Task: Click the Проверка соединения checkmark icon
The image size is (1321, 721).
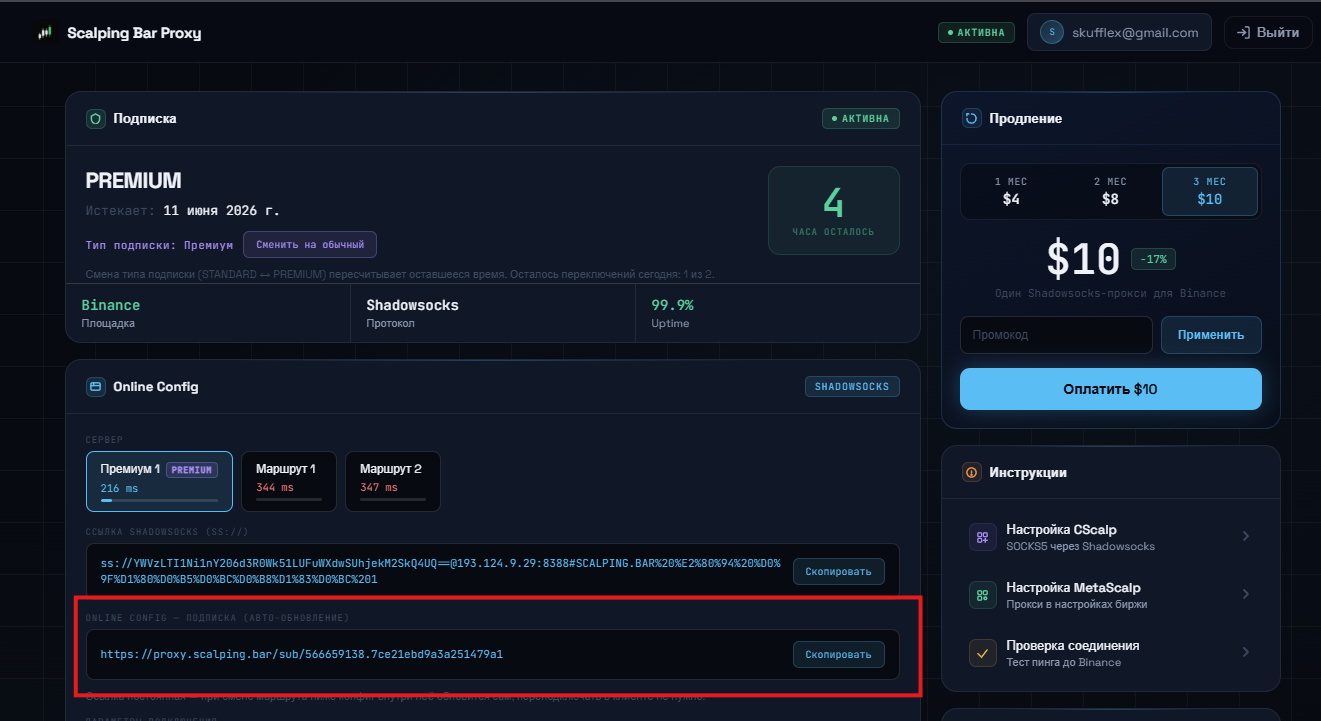Action: (x=983, y=653)
